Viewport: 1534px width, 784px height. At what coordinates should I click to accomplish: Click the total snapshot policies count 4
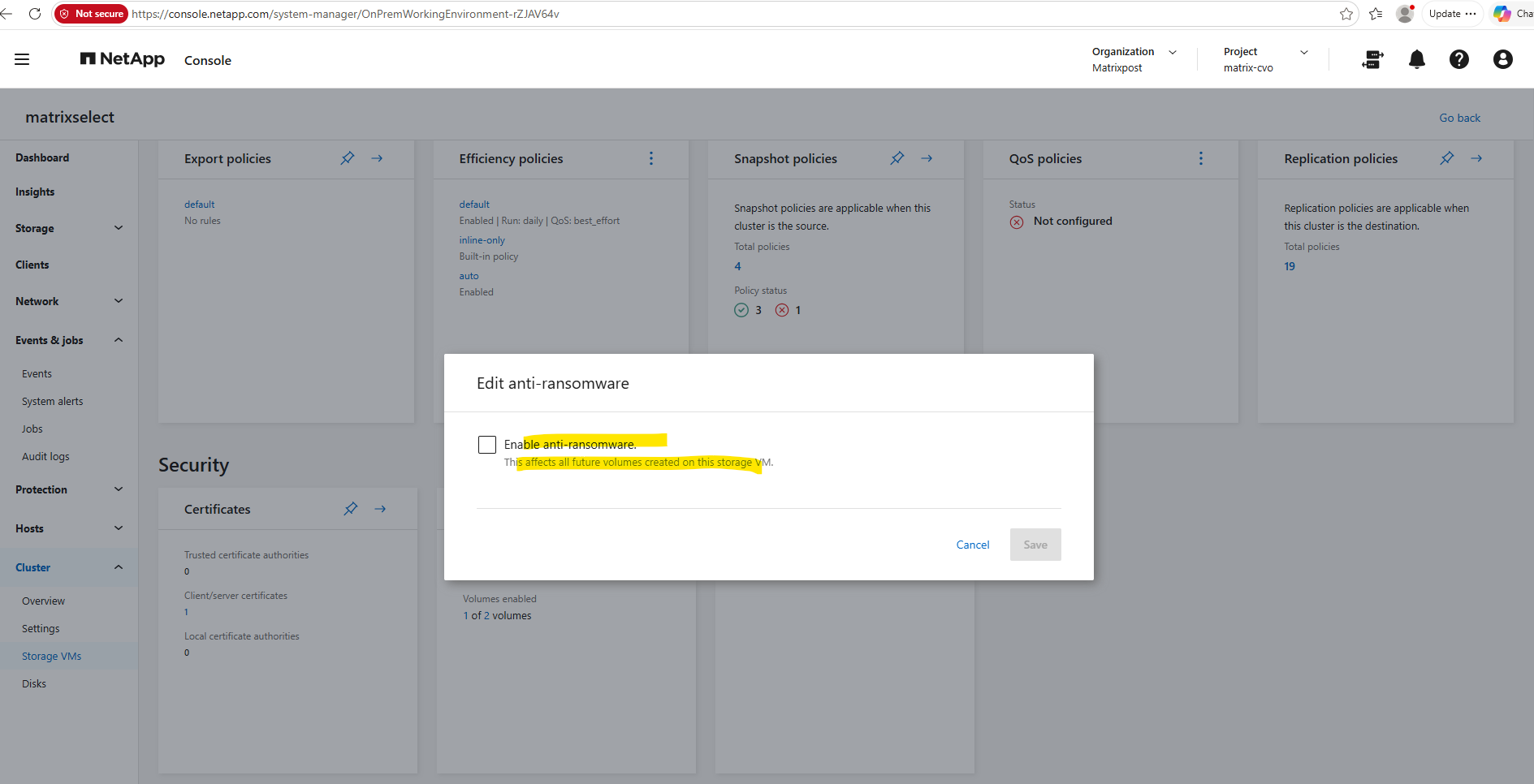pos(737,266)
